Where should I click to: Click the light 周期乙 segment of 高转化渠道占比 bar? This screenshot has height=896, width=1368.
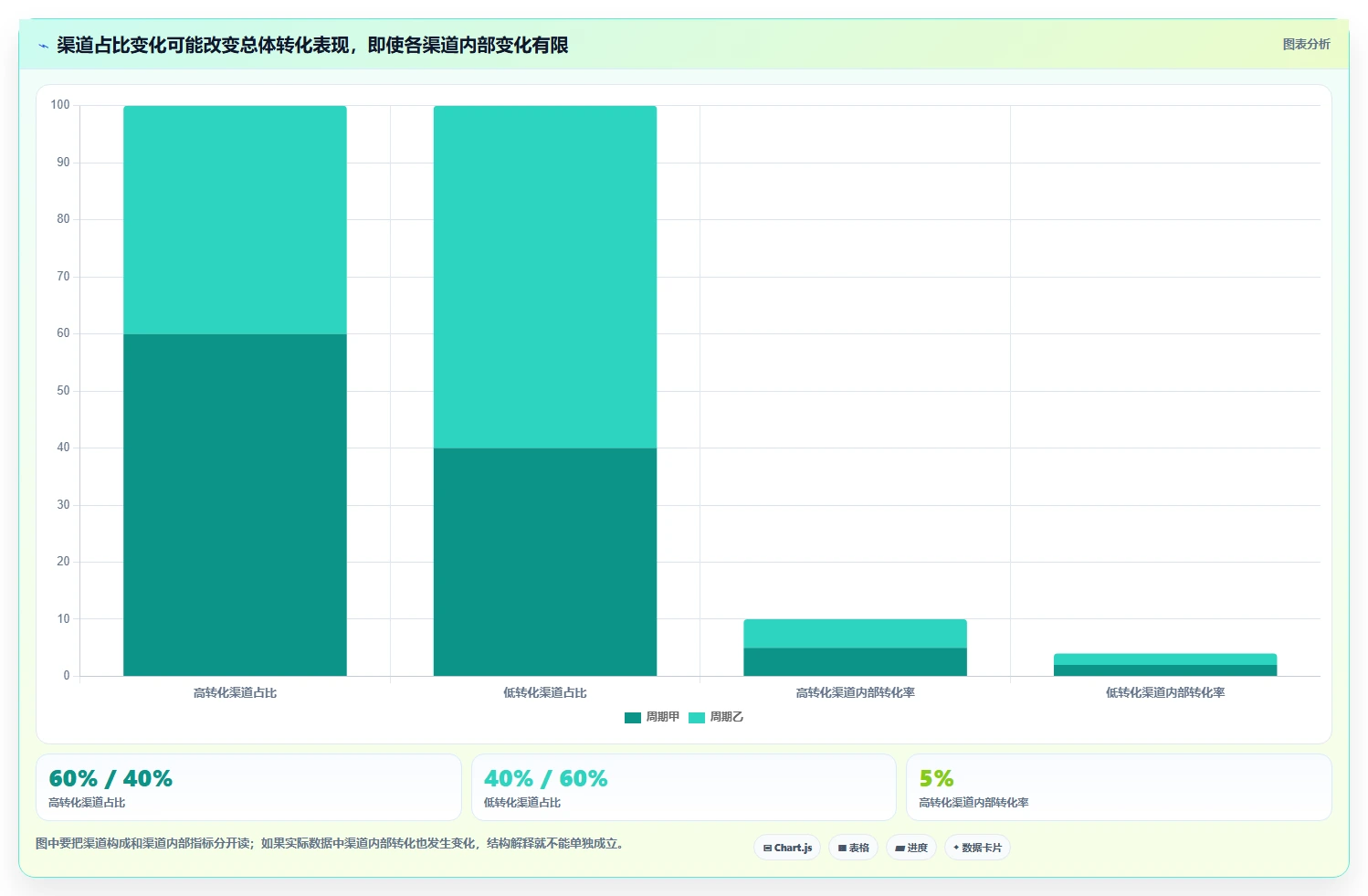point(235,220)
